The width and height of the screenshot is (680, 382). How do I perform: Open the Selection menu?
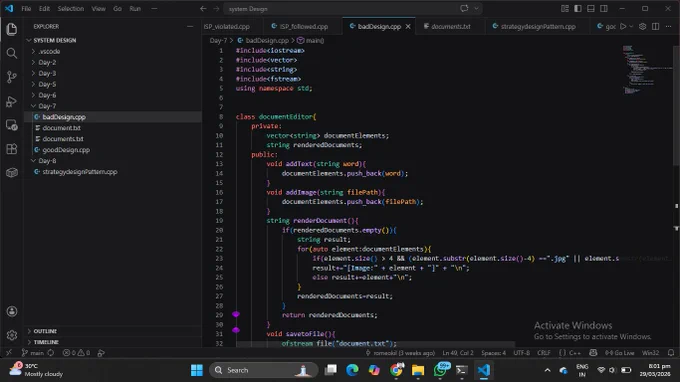coord(71,9)
